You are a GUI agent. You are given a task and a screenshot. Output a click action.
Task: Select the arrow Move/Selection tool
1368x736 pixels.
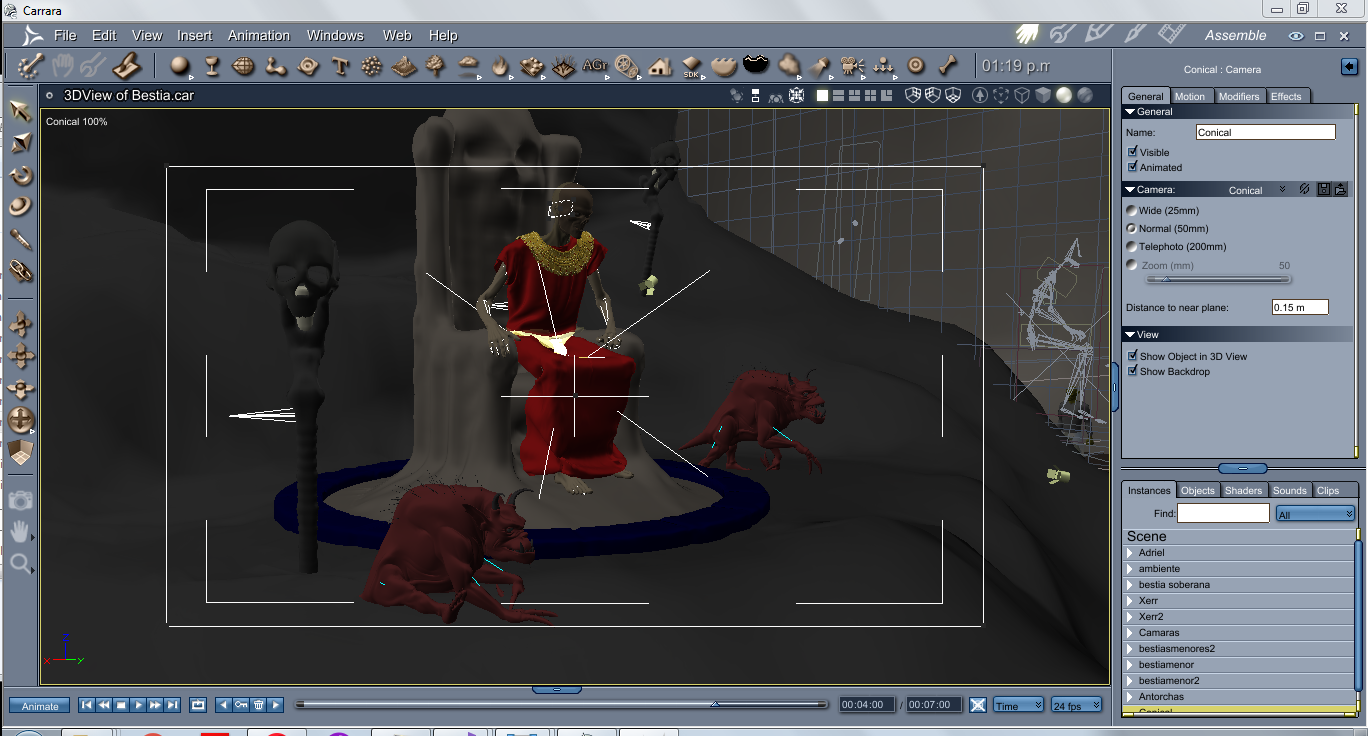[21, 111]
